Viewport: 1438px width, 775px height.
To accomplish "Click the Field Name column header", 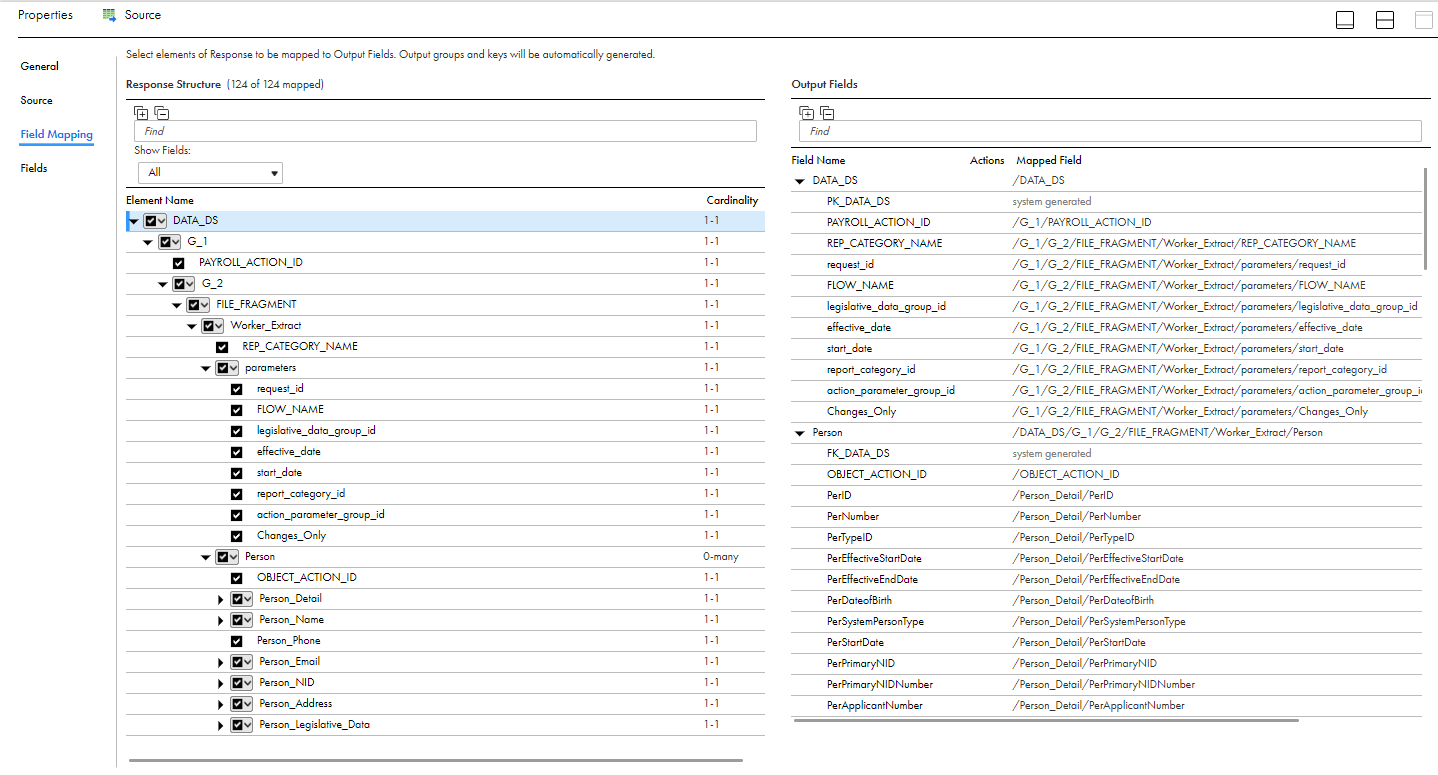I will click(818, 160).
